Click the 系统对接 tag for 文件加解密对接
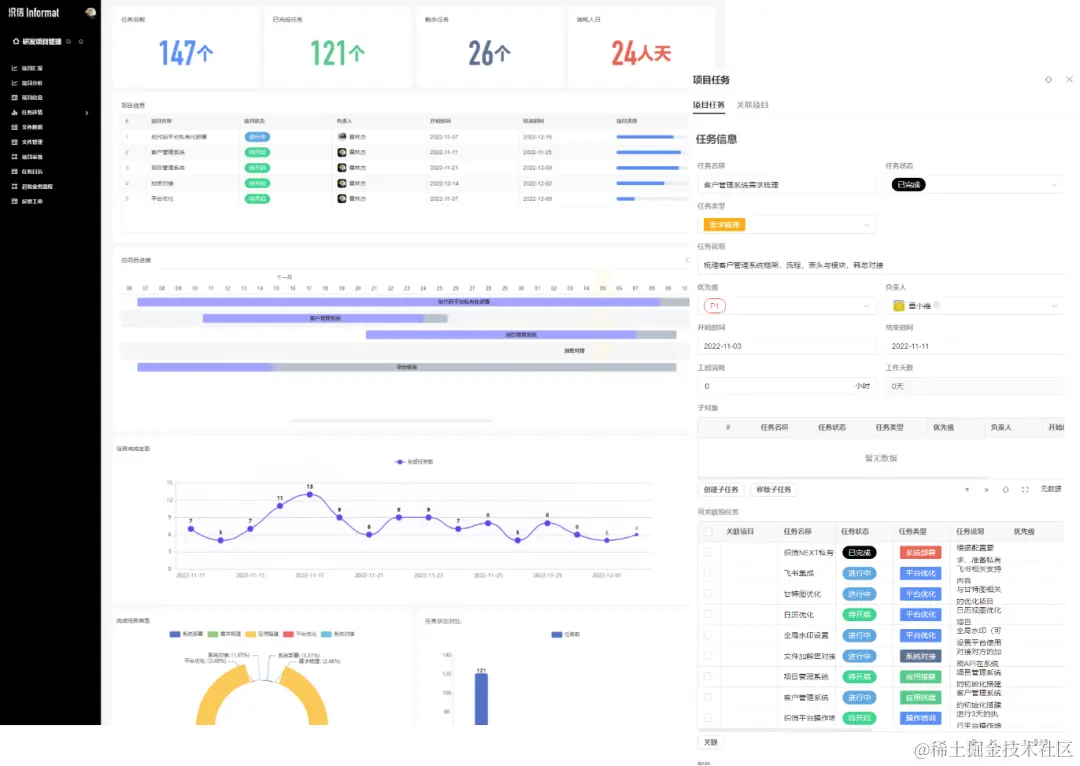This screenshot has width=1080, height=766. (920, 656)
